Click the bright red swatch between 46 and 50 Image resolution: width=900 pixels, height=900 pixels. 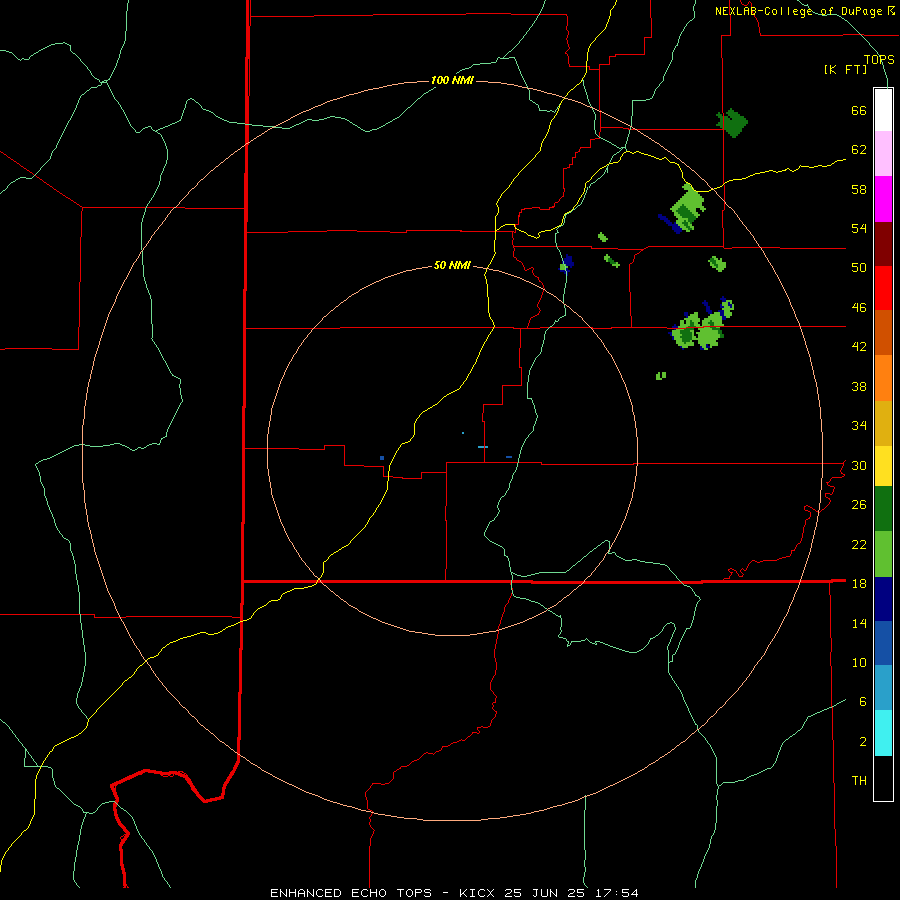click(x=883, y=288)
